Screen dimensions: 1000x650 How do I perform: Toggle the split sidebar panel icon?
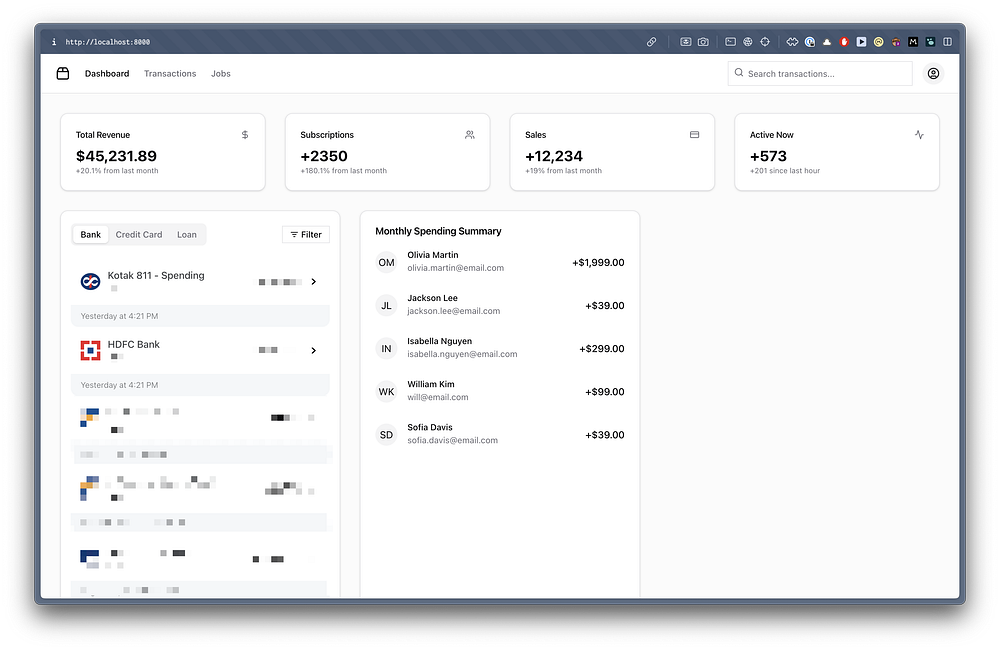click(x=947, y=41)
